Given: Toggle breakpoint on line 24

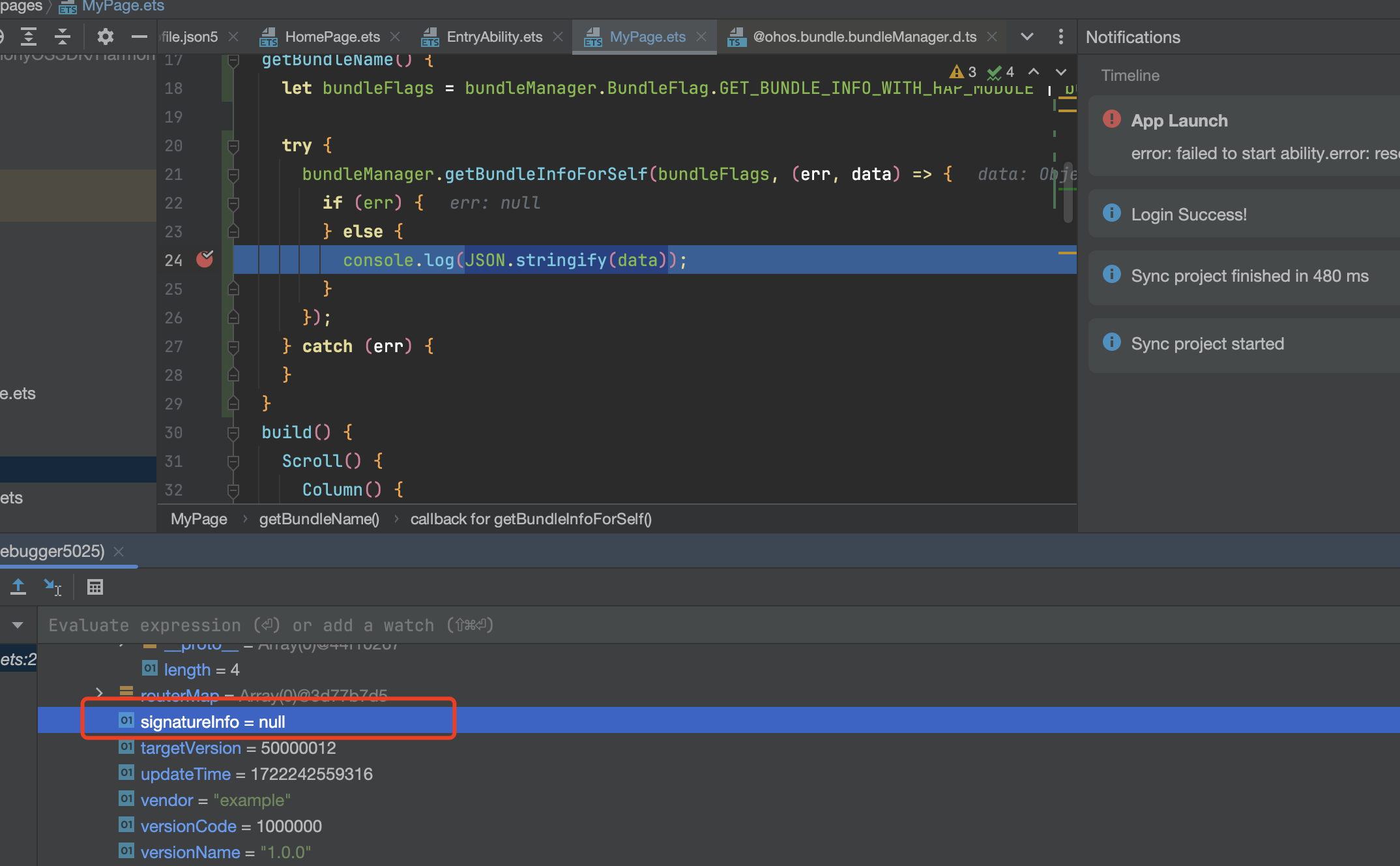Looking at the screenshot, I should (x=205, y=259).
